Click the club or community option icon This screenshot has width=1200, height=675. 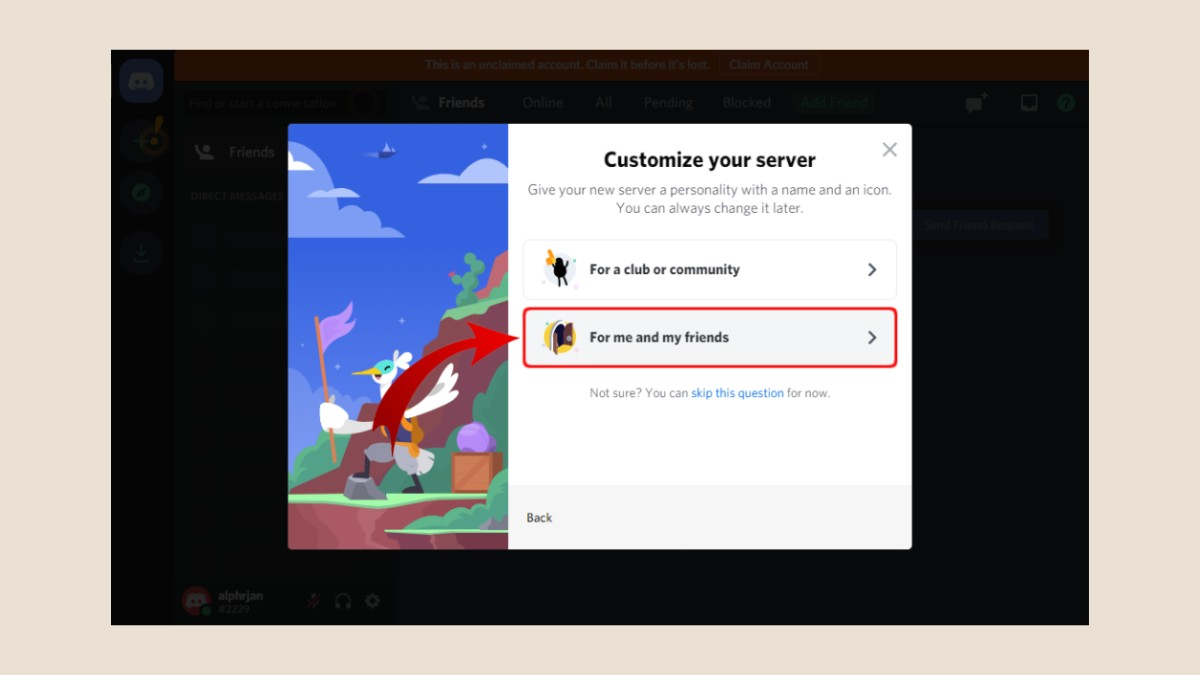click(x=559, y=269)
